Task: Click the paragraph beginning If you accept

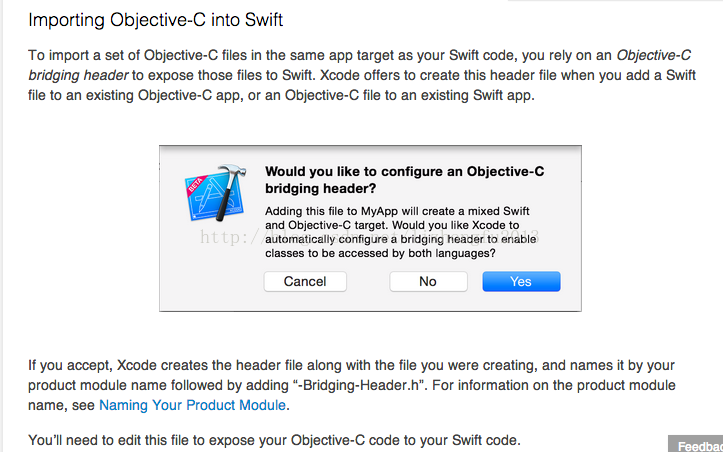Action: pos(351,385)
